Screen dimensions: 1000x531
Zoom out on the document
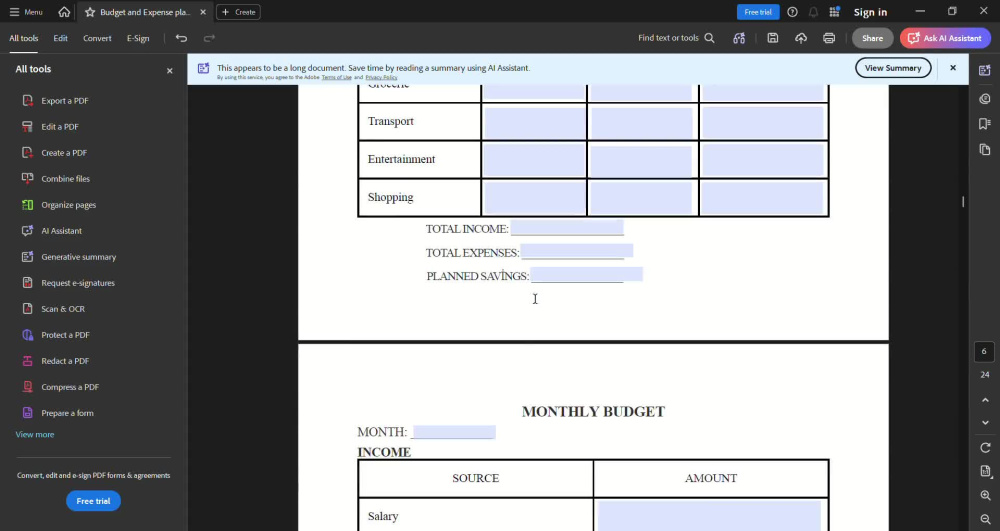pyautogui.click(x=985, y=520)
